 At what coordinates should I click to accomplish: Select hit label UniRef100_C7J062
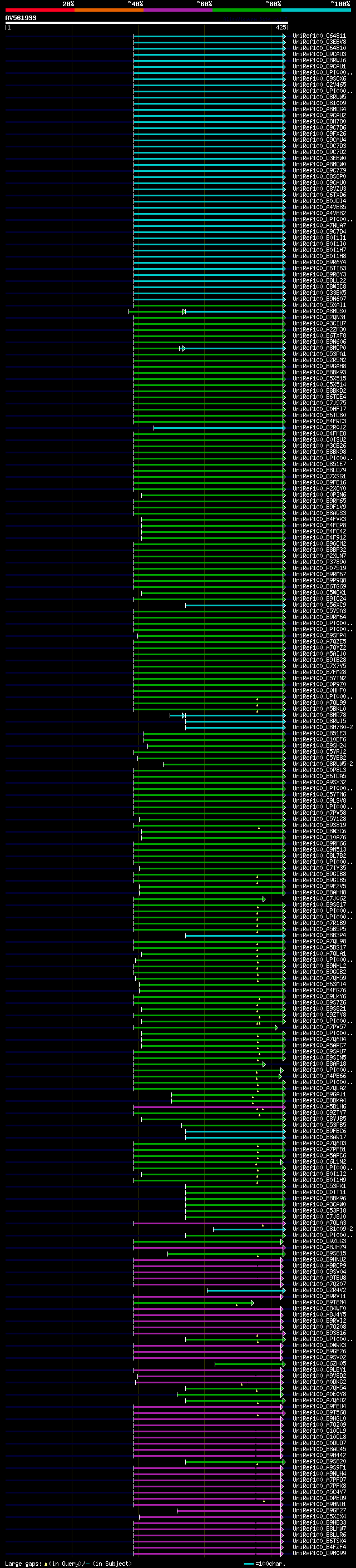[x=319, y=898]
